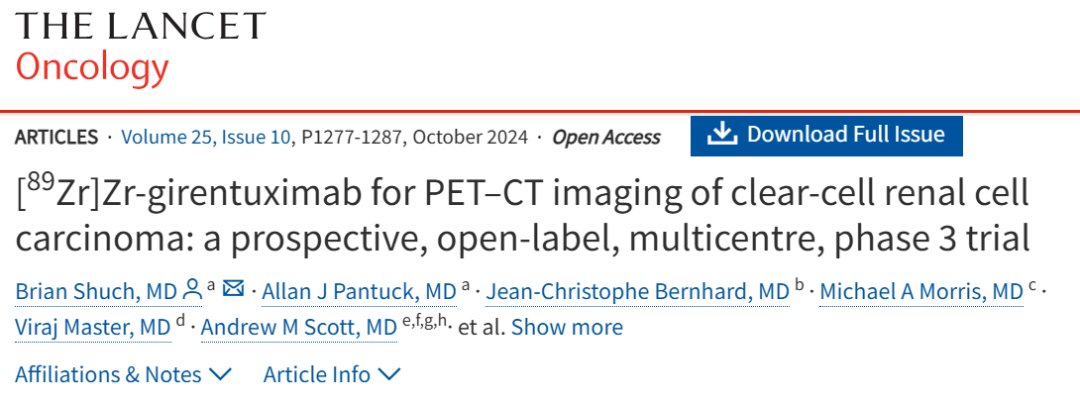Click the download arrow icon
Viewport: 1080px width, 404px height.
point(722,134)
